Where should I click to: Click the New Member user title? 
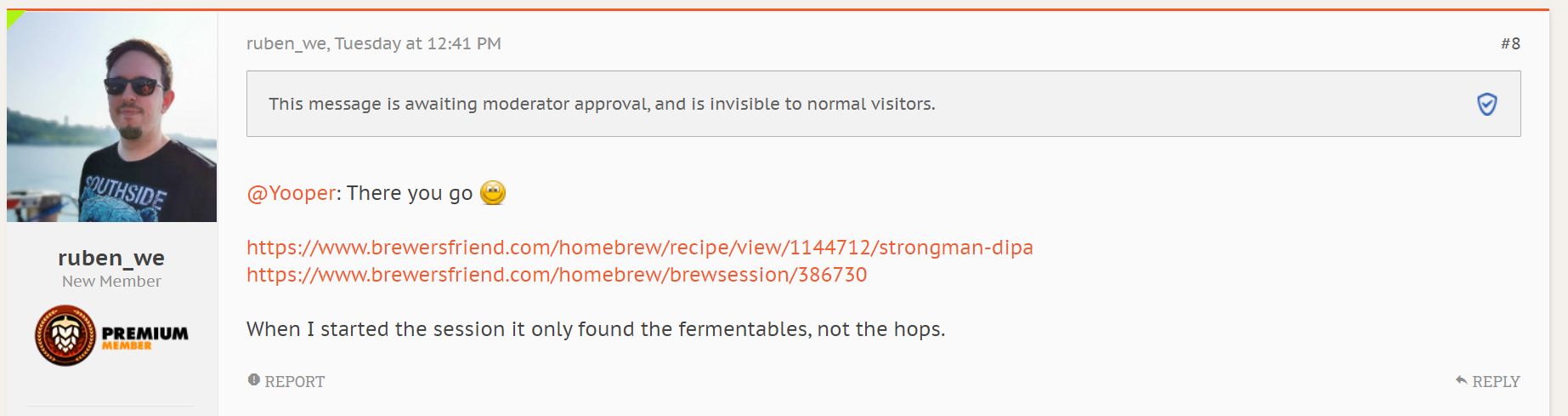point(111,282)
